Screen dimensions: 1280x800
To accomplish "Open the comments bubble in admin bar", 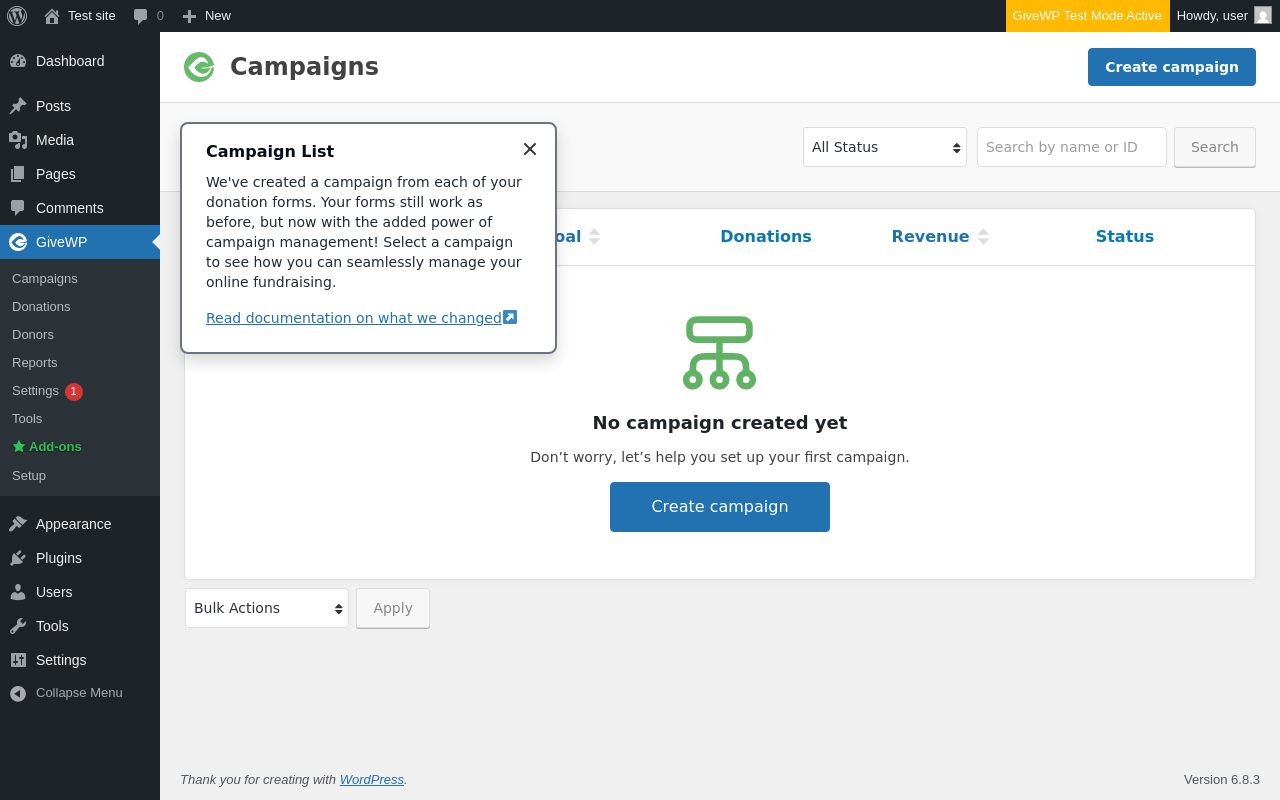I will pyautogui.click(x=141, y=16).
